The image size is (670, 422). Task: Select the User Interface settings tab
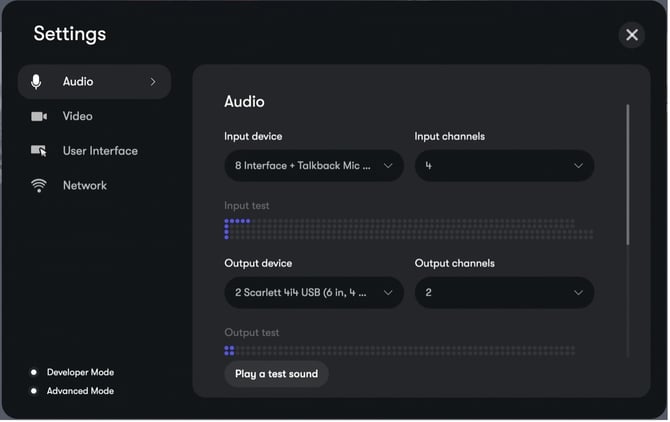(x=100, y=151)
